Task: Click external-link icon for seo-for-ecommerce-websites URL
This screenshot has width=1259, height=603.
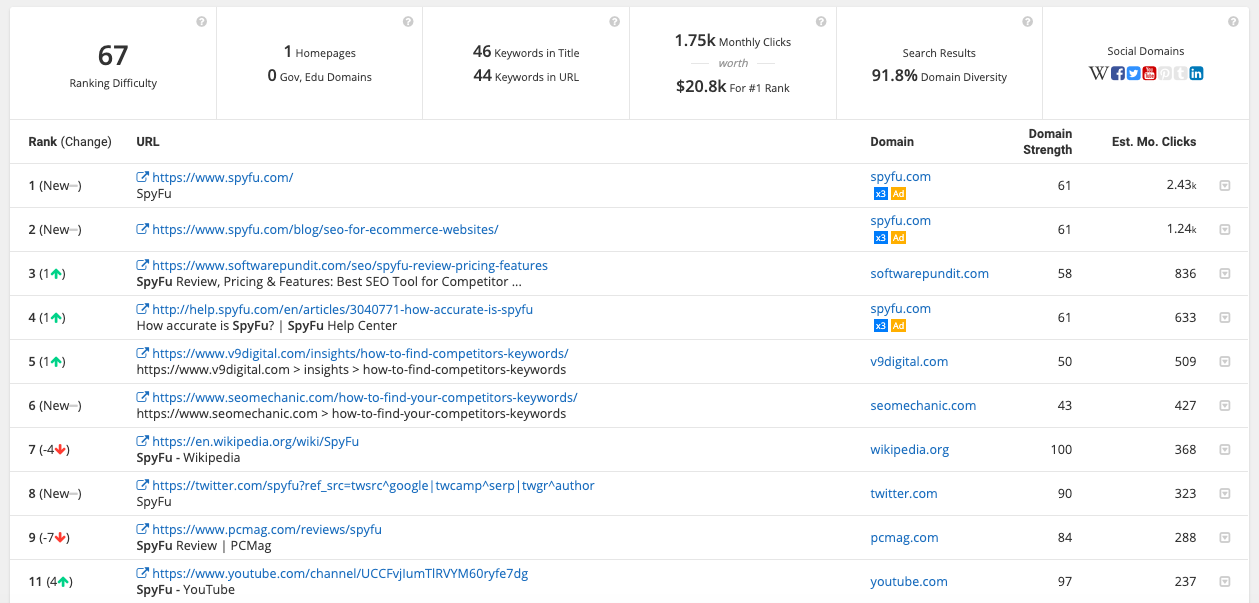Action: pos(143,230)
